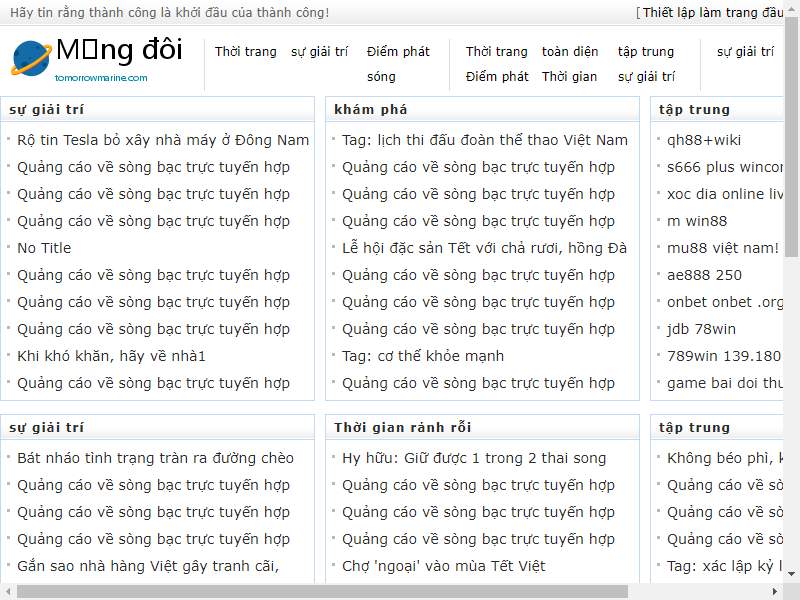800x600 pixels.
Task: Open 'Hy hữu: Giữ được 1 trong 2 thai song' article
Action: coord(474,458)
